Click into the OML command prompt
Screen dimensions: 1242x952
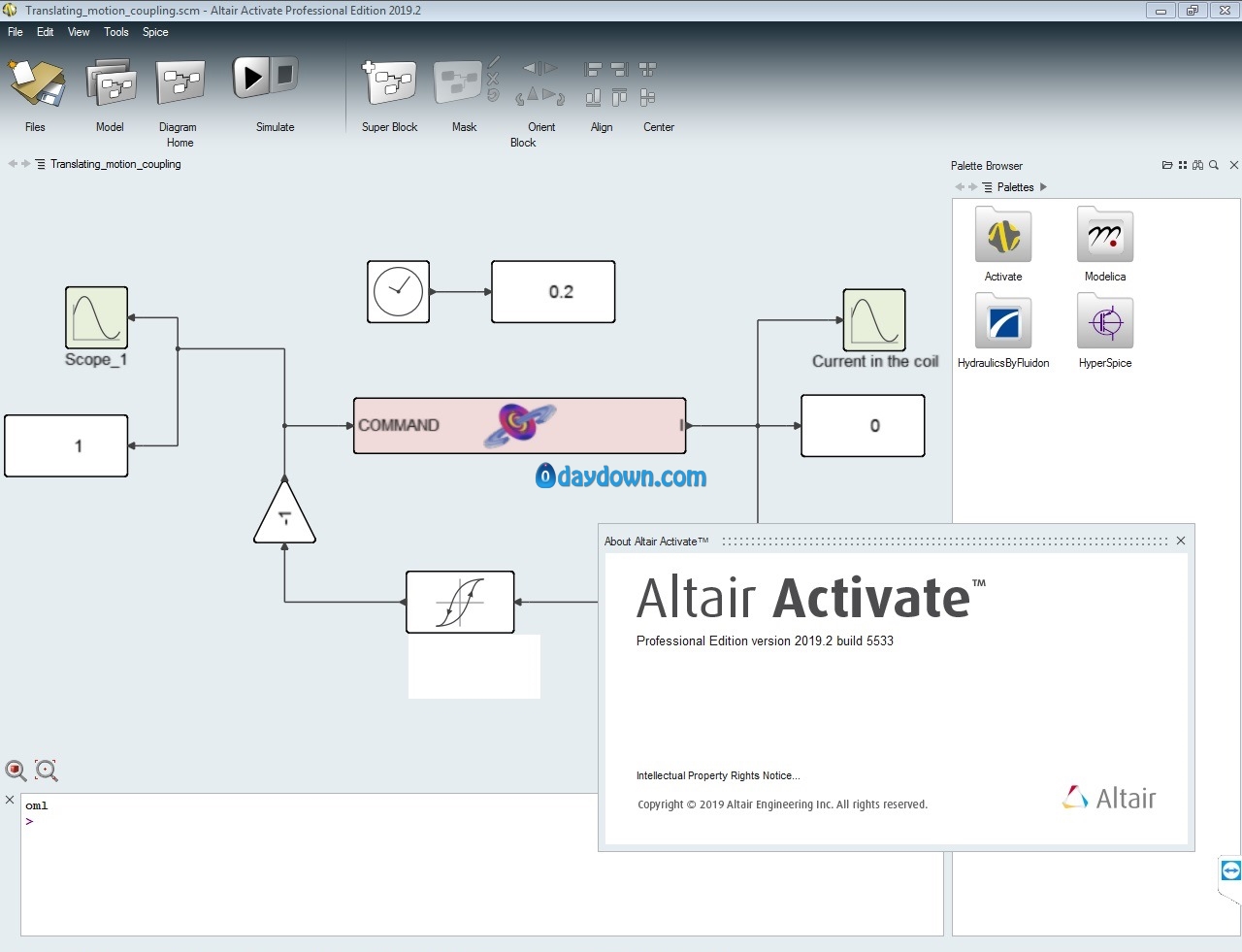coord(481,821)
